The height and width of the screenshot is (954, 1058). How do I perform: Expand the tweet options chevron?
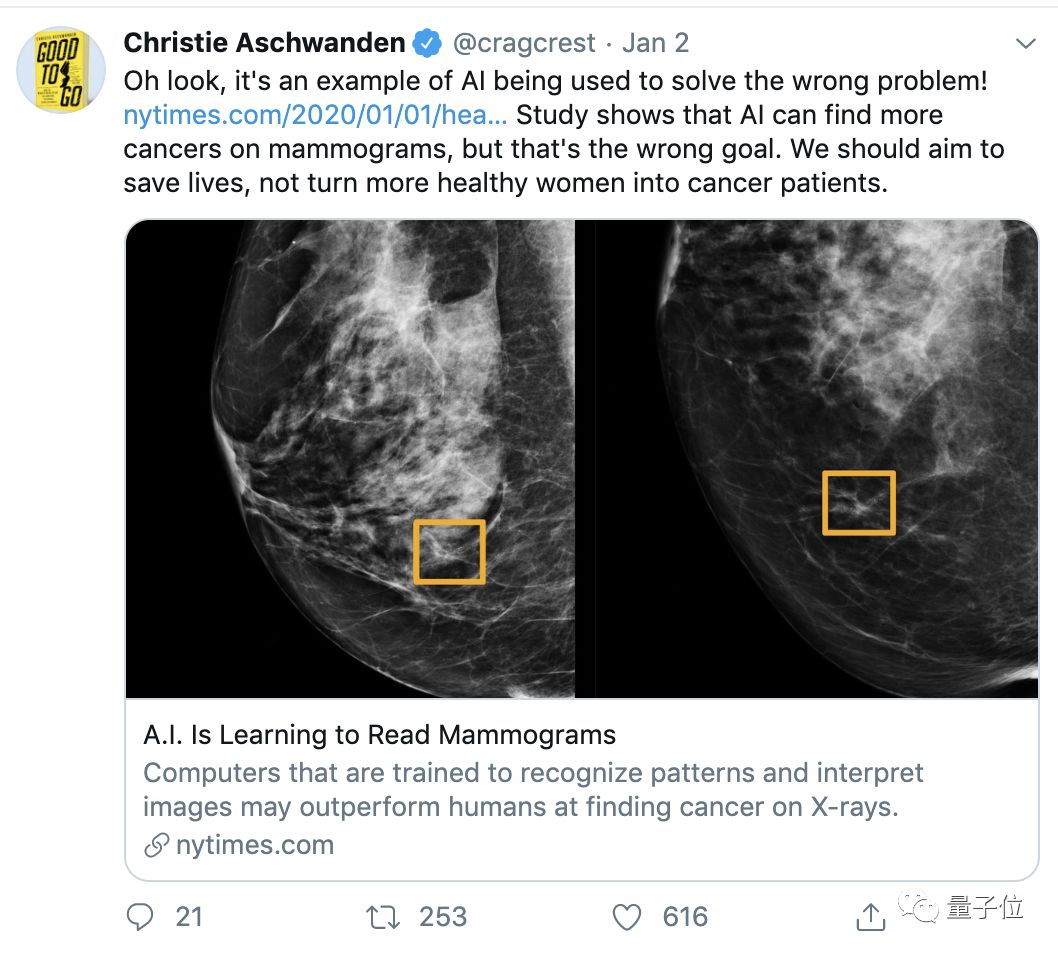click(x=1025, y=44)
